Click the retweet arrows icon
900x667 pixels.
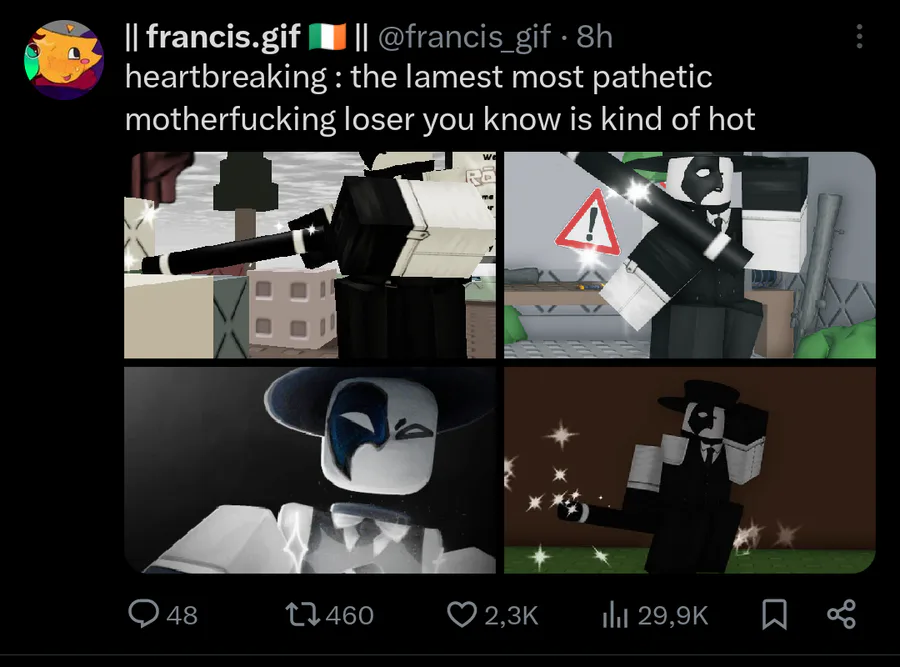pos(301,615)
